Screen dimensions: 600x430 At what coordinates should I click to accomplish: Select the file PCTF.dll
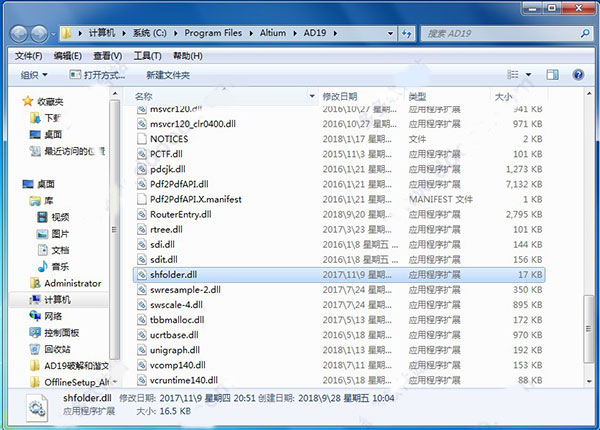tap(166, 154)
